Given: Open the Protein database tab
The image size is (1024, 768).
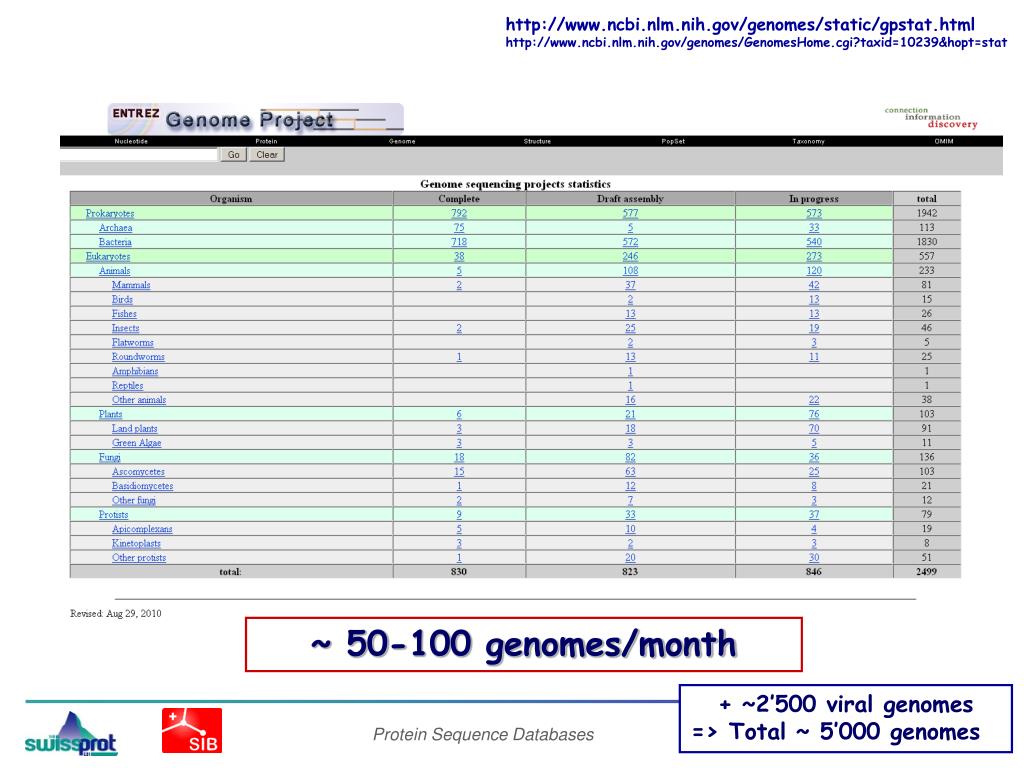Looking at the screenshot, I should pyautogui.click(x=266, y=141).
